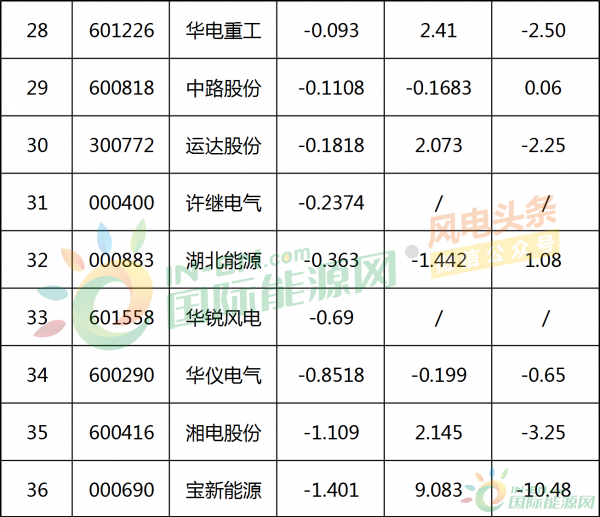This screenshot has width=600, height=517.
Task: Select value 2.41 in 华电重工 row
Action: tap(438, 31)
